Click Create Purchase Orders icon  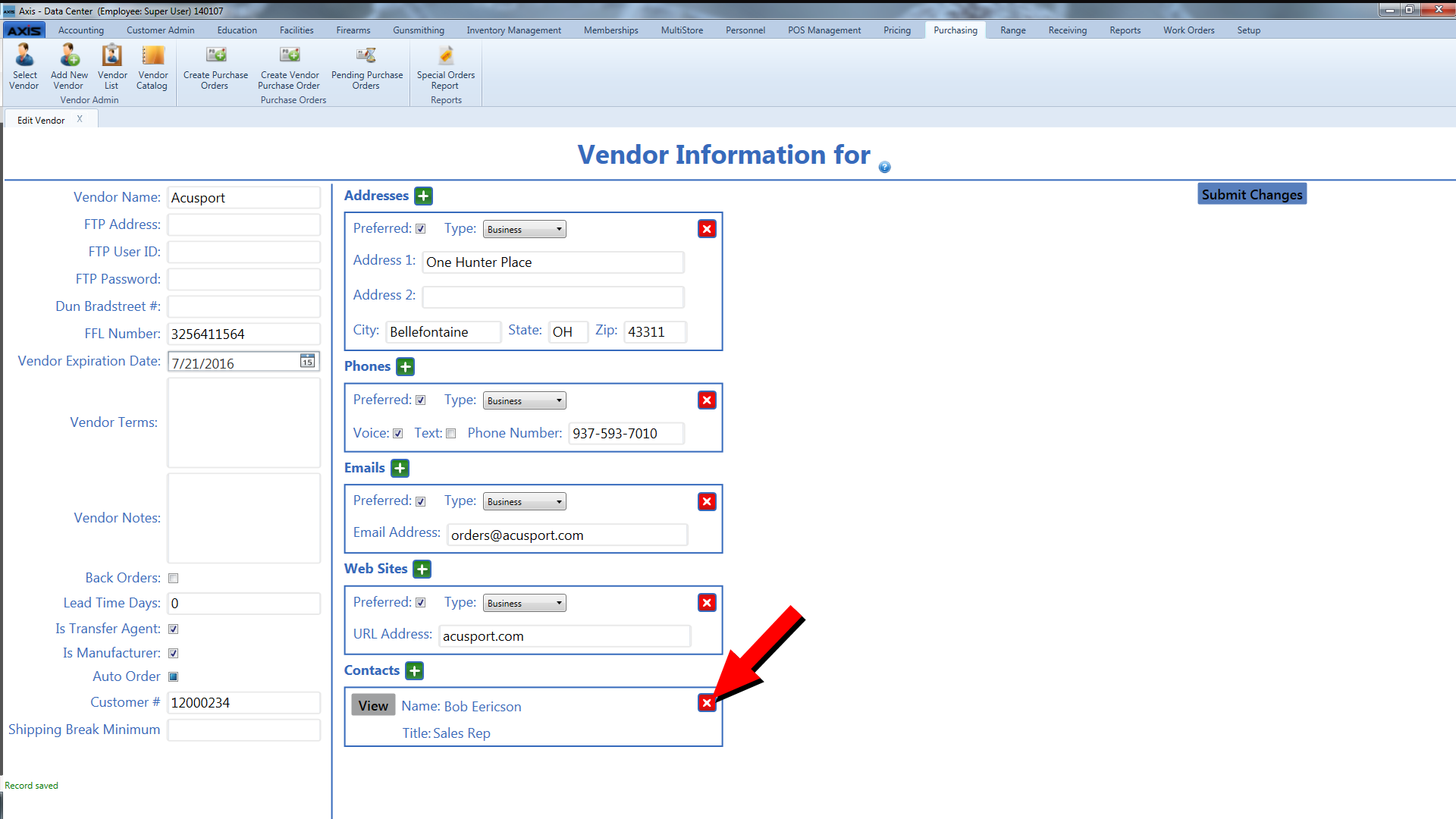215,67
